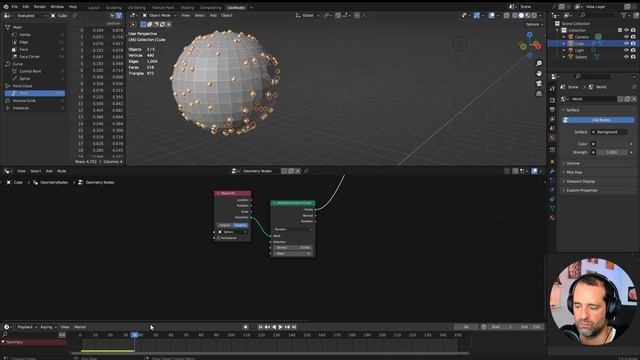Hide the Camera object in outliner
Screen dimensions: 640x360
627,37
